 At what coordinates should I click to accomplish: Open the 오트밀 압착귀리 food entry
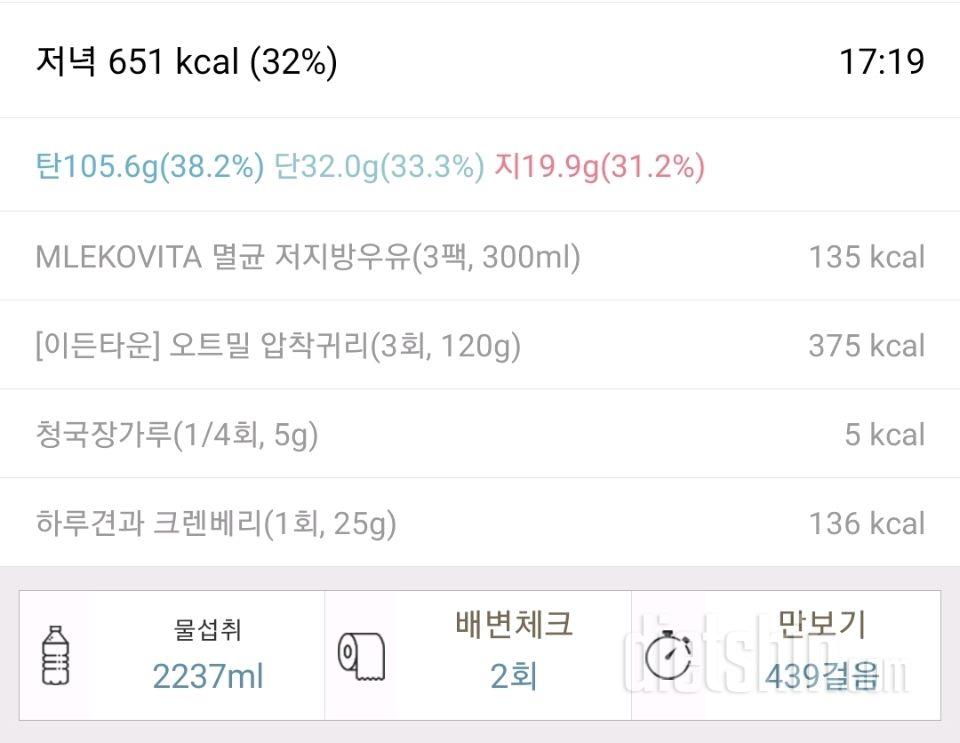278,346
